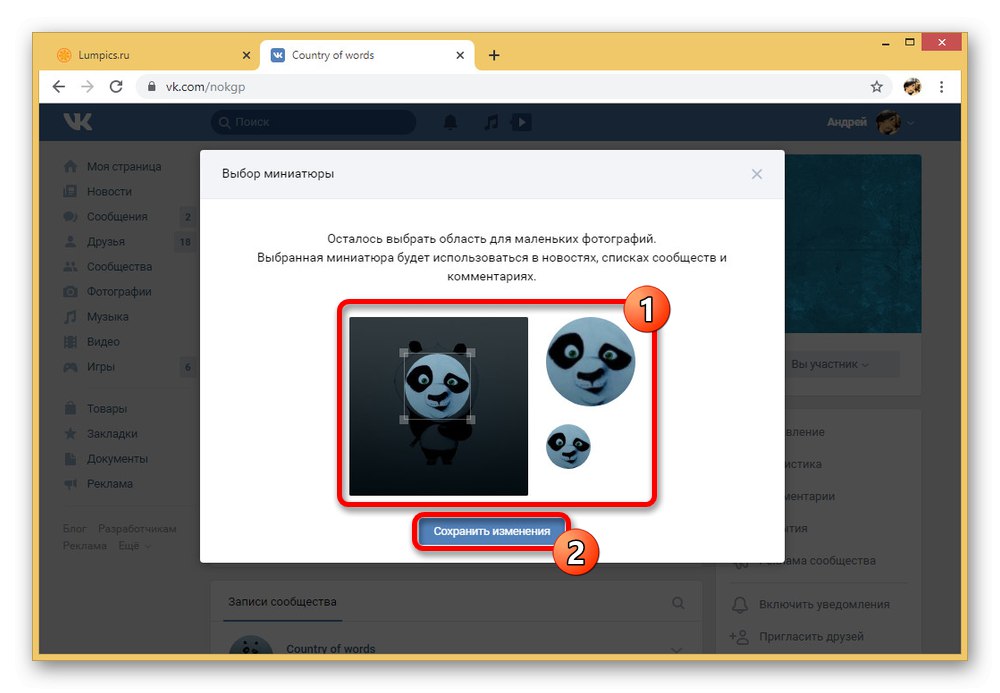Click the VK logo in header
Image resolution: width=1000 pixels, height=693 pixels.
pyautogui.click(x=78, y=122)
